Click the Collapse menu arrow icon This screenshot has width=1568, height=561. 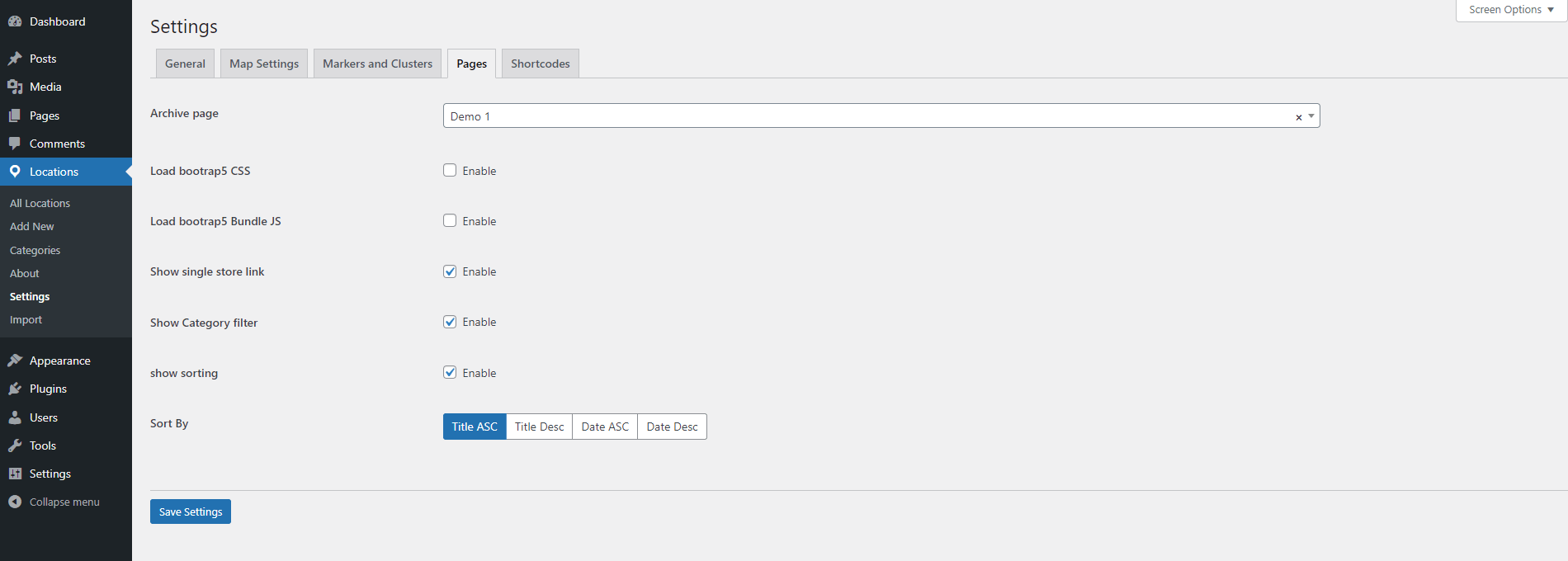click(x=15, y=502)
